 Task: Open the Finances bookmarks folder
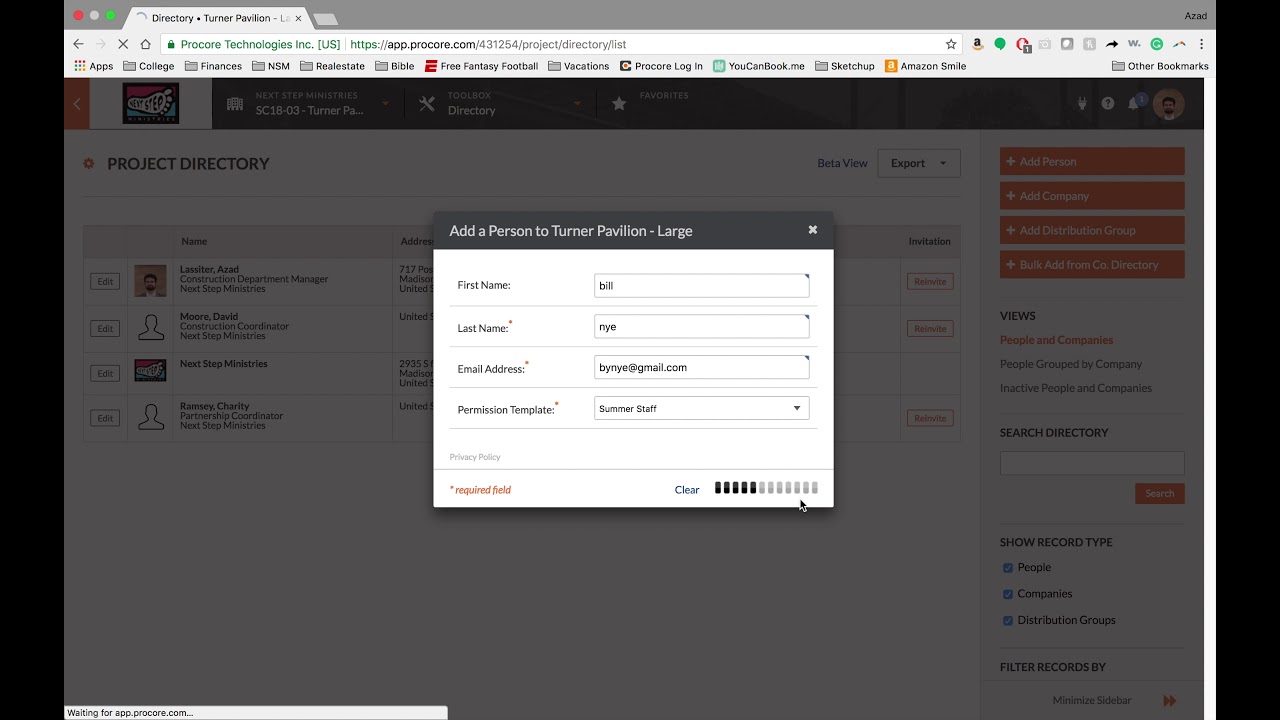pyautogui.click(x=214, y=66)
